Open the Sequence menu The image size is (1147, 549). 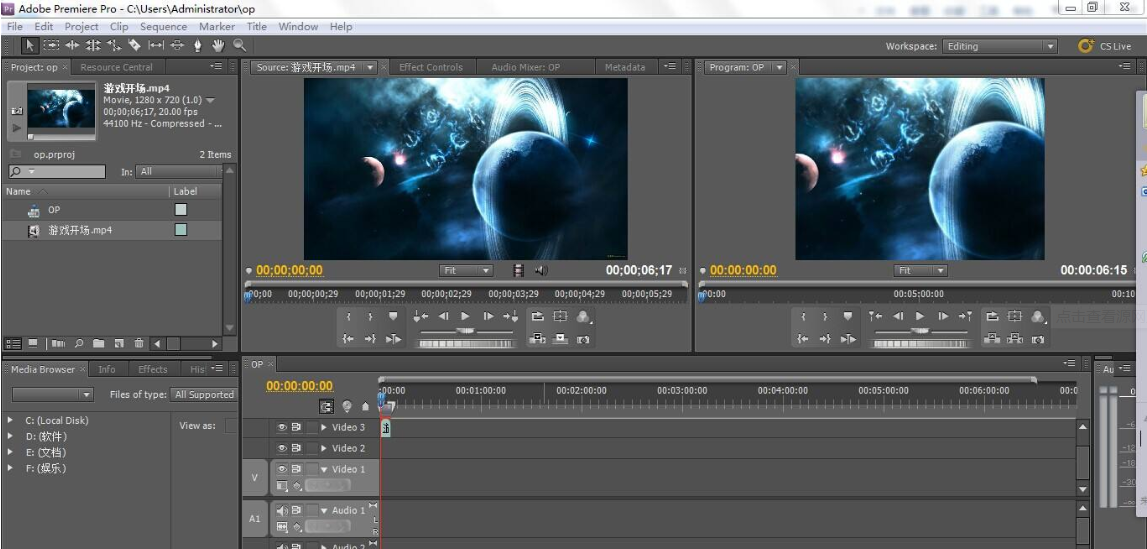[163, 26]
